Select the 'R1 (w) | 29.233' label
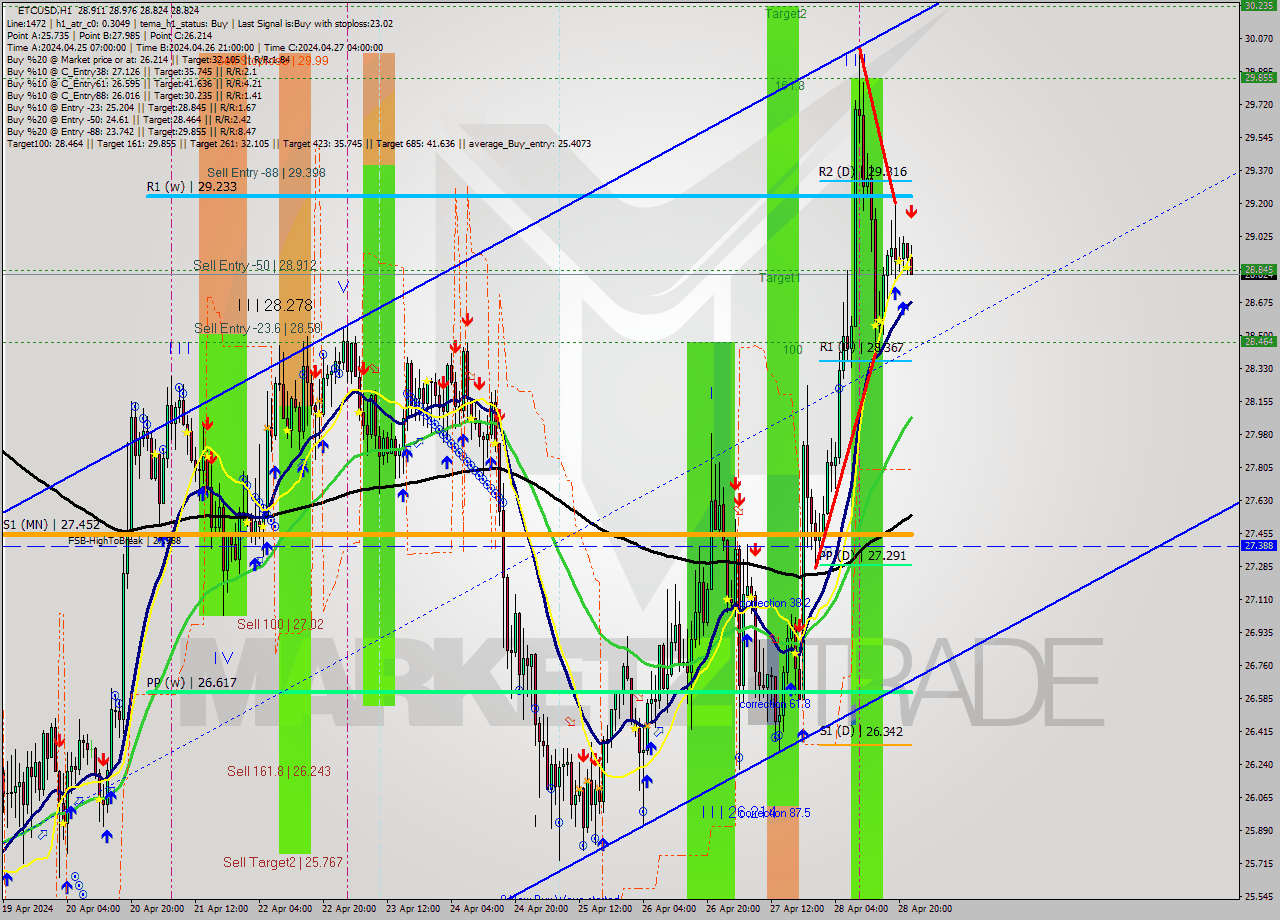Viewport: 1280px width, 920px height. [x=191, y=187]
